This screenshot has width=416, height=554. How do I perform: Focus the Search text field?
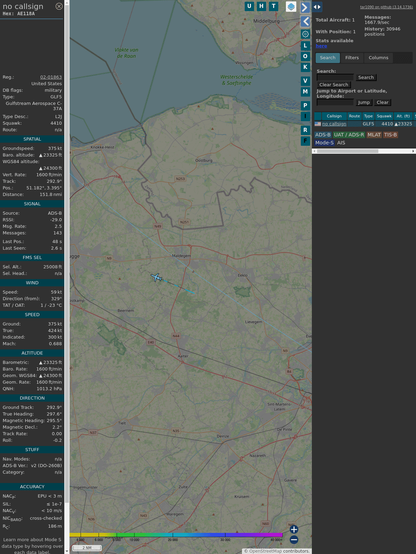(335, 77)
